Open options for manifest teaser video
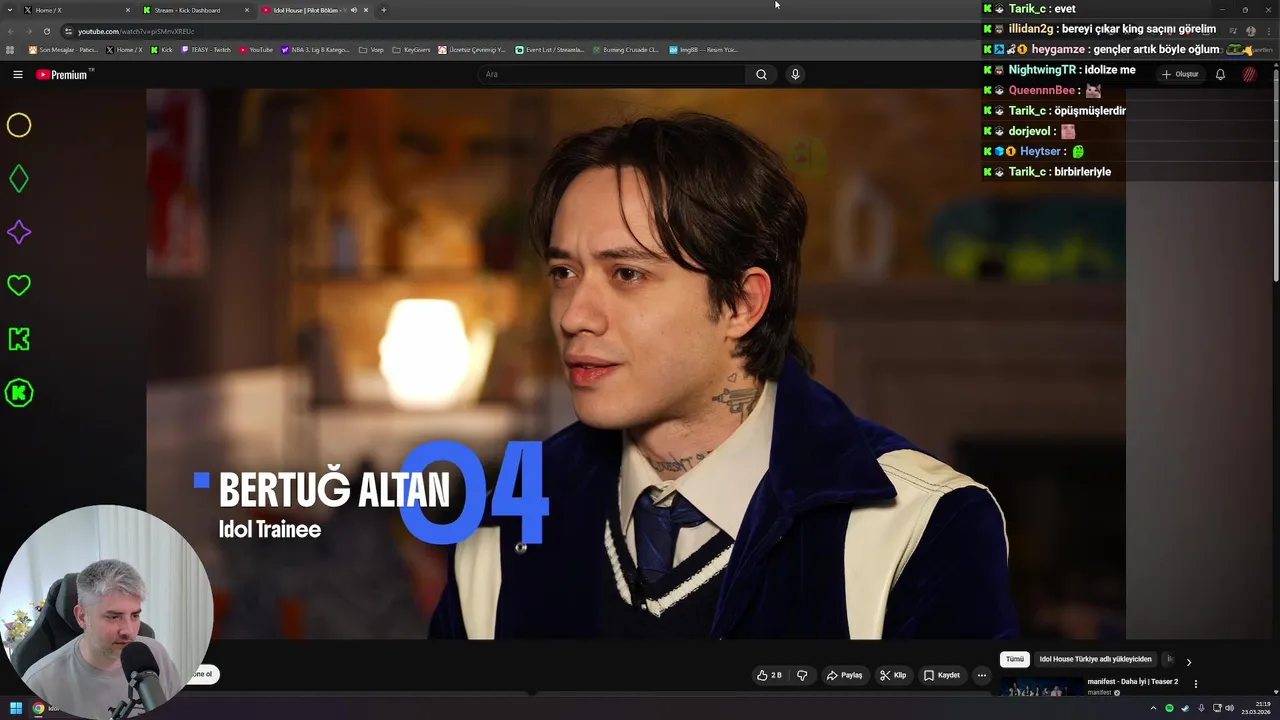This screenshot has width=1280, height=720. tap(1195, 684)
